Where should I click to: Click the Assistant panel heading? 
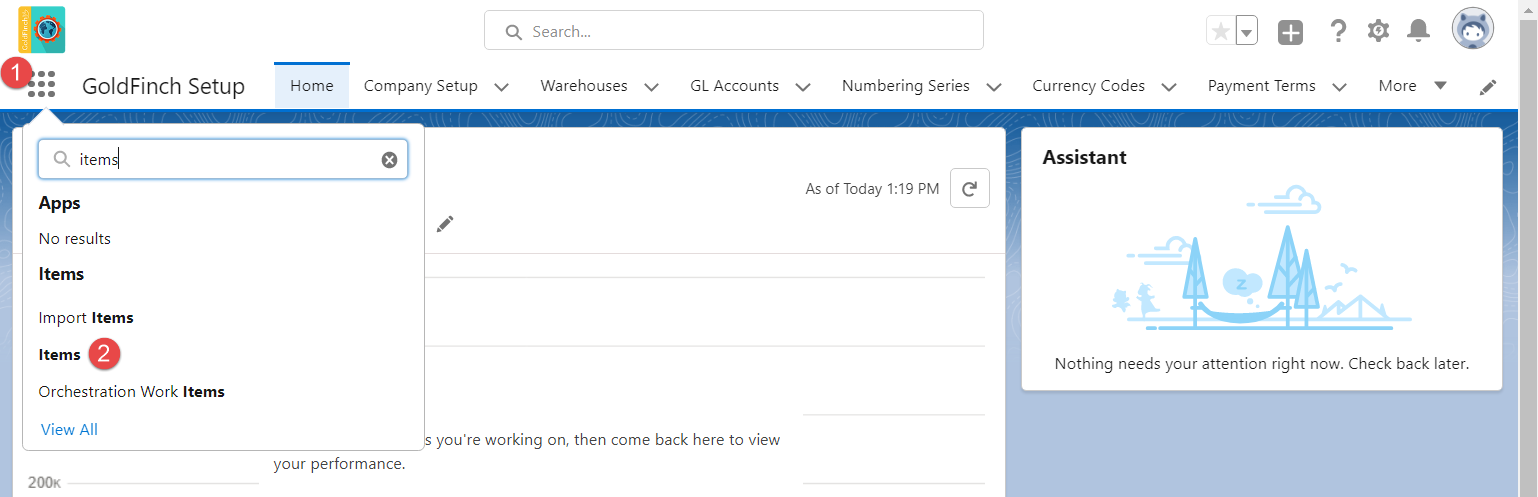[1085, 157]
